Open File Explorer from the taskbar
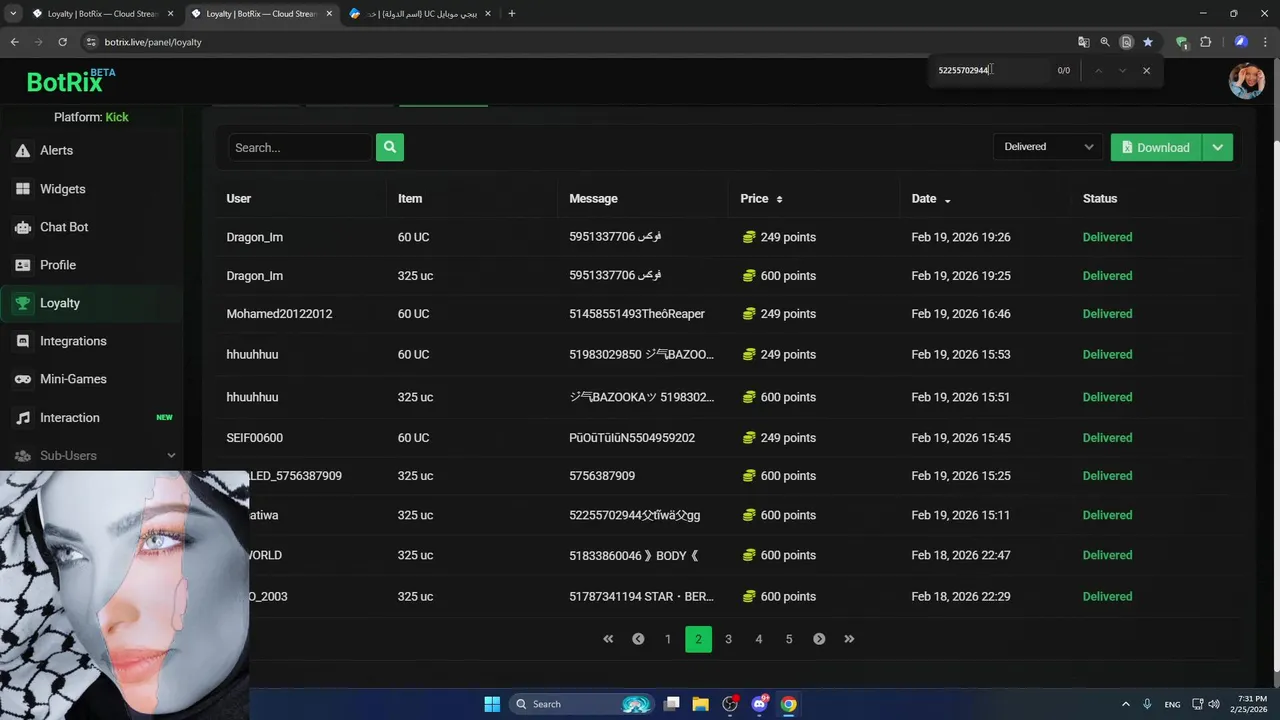The image size is (1280, 720). (x=700, y=704)
